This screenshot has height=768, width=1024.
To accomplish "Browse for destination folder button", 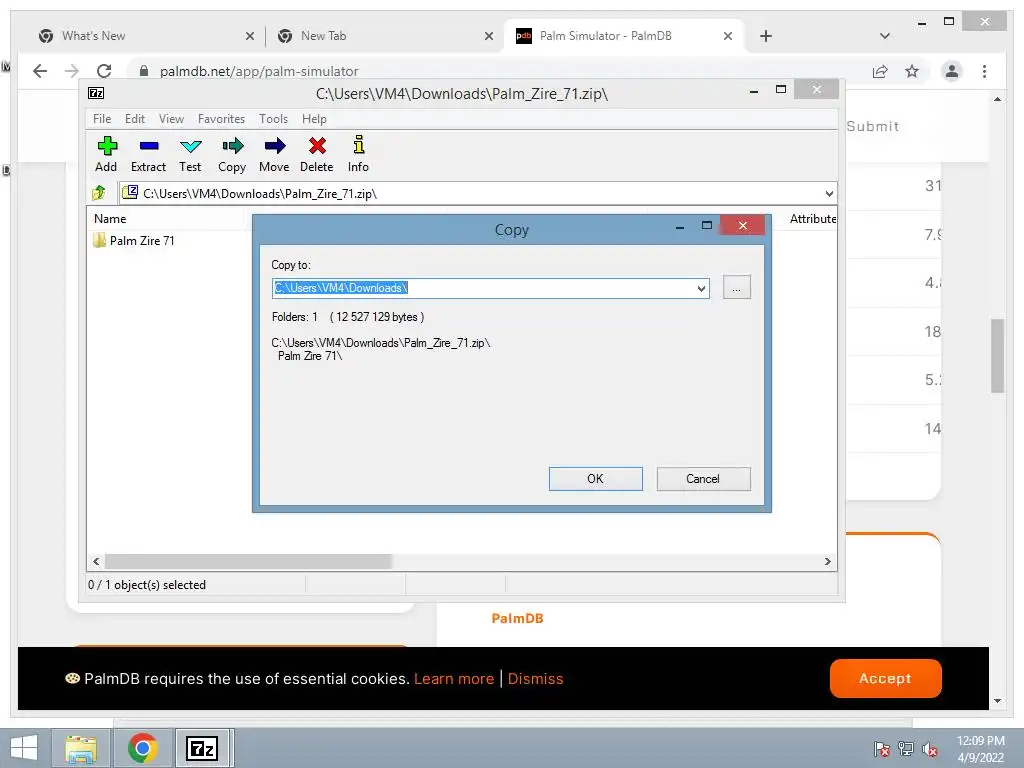I will coord(737,287).
